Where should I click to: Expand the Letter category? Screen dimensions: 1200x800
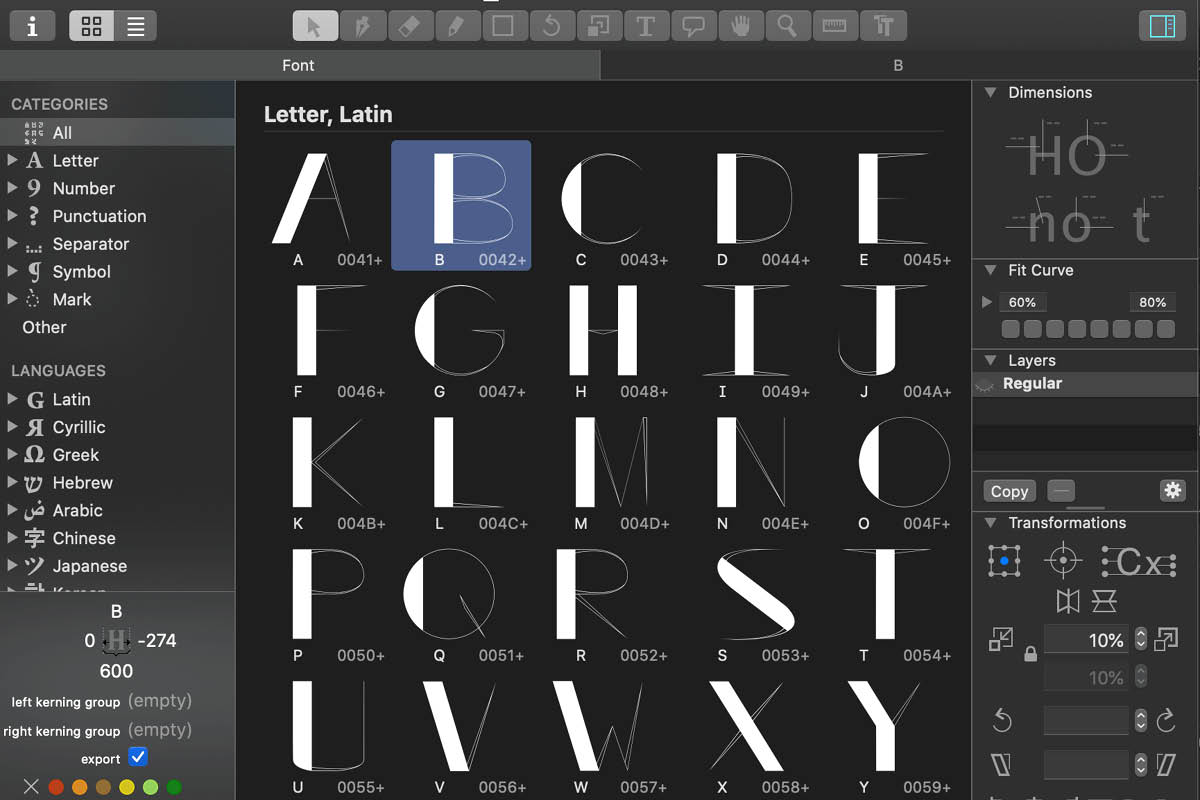pyautogui.click(x=12, y=160)
